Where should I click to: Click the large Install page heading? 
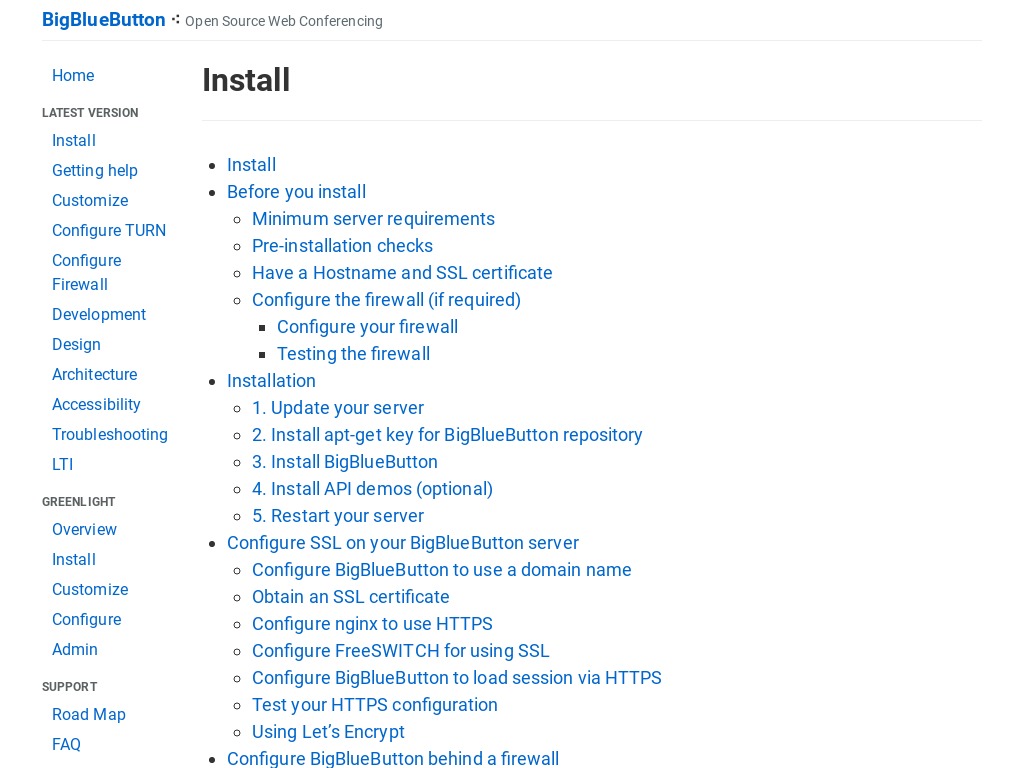point(246,80)
